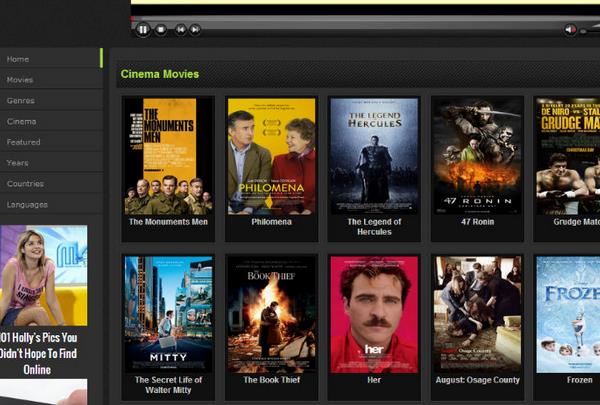Open The Book Thief title link
This screenshot has height=405, width=600.
click(x=272, y=380)
